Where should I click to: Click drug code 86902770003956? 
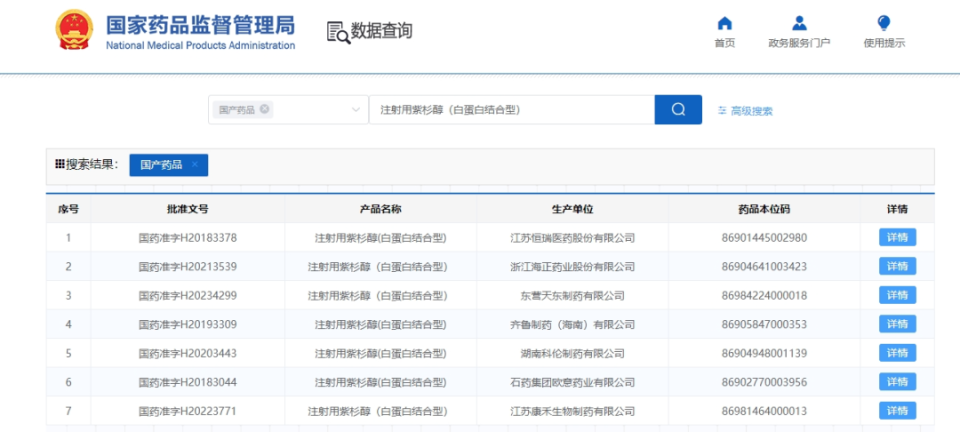pyautogui.click(x=764, y=382)
